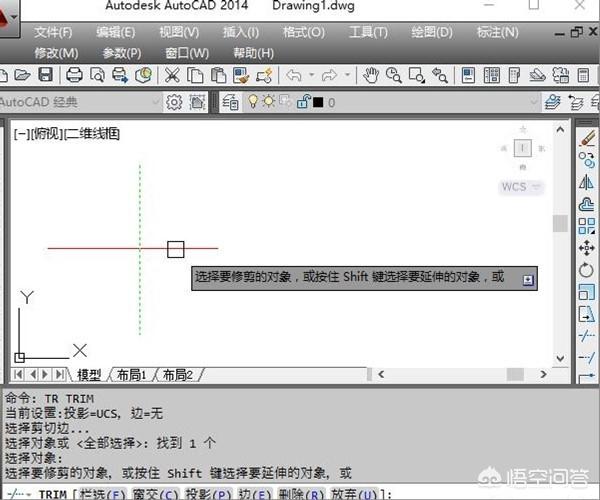Screen dimensions: 600x500
Task: Select the Move tool with four arrows
Action: 587,248
